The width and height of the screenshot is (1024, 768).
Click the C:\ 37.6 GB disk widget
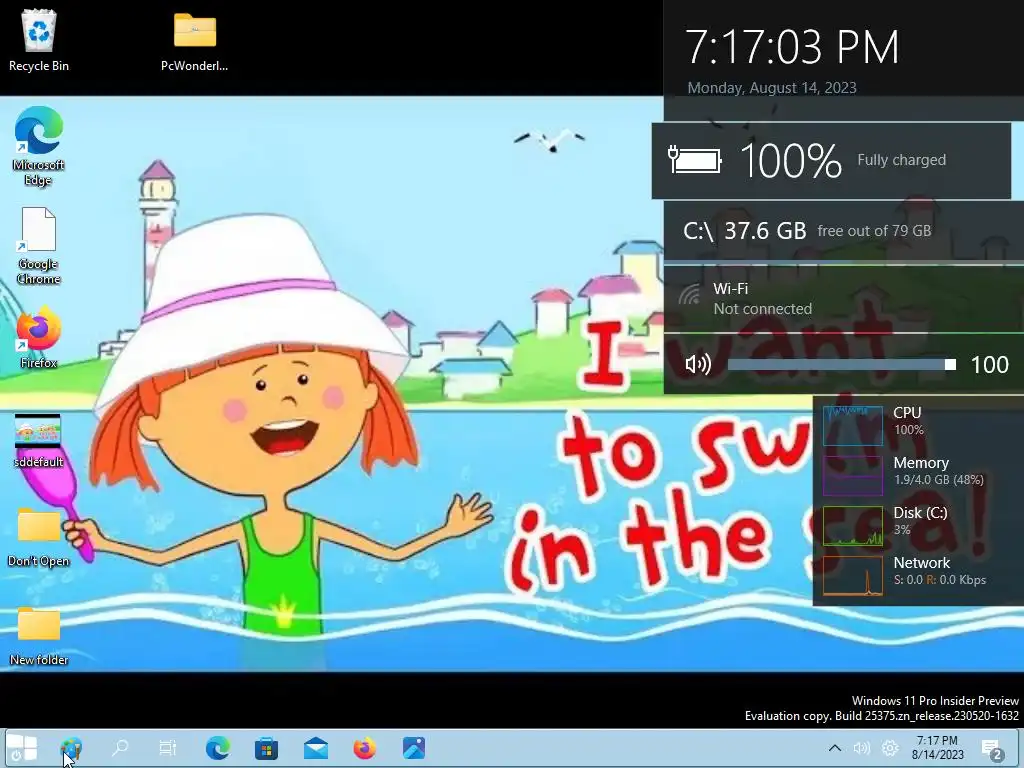pyautogui.click(x=843, y=231)
